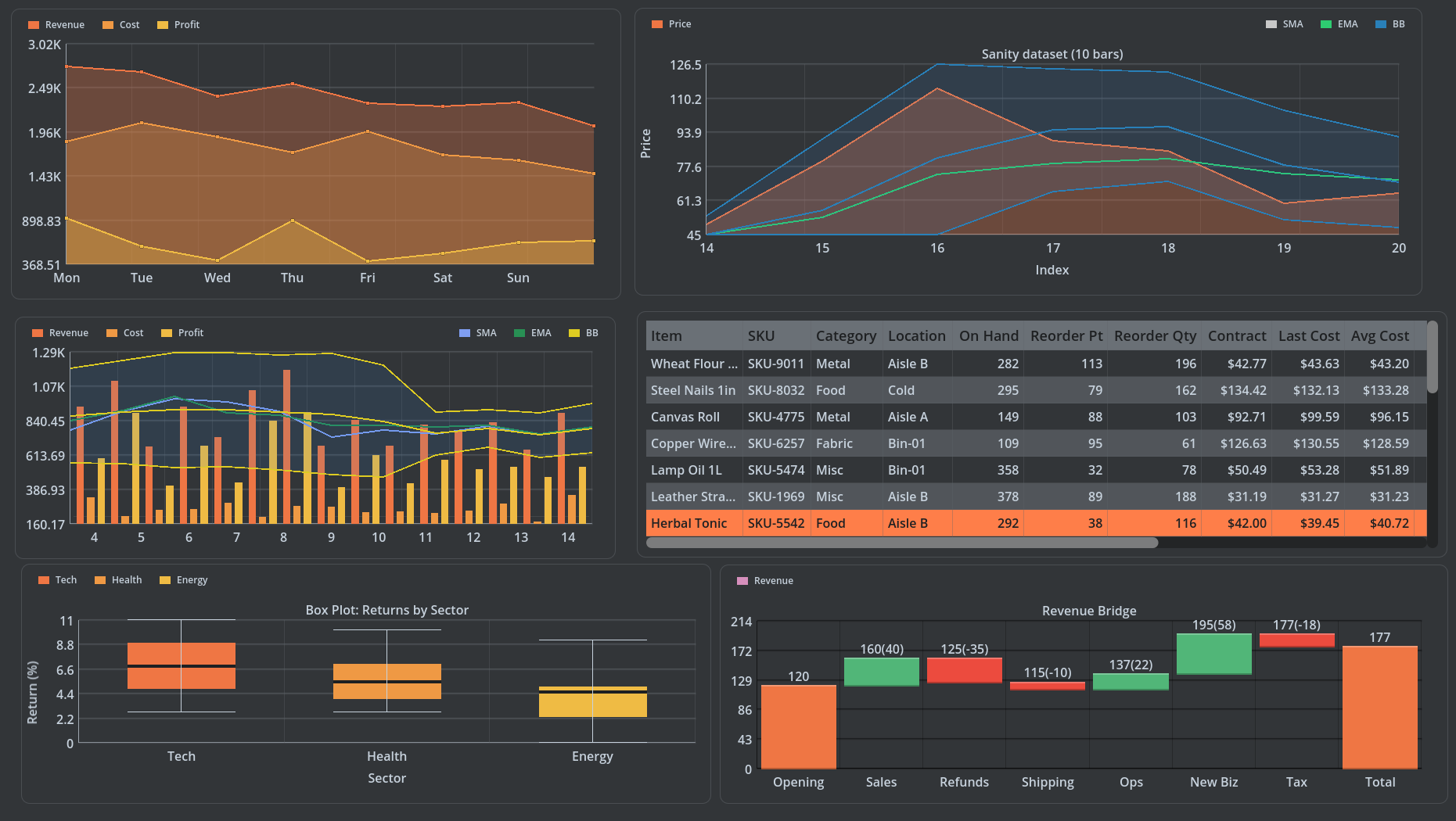
Task: Click the SKU-5474 cell for Lamp Oil 1L
Action: (x=775, y=470)
